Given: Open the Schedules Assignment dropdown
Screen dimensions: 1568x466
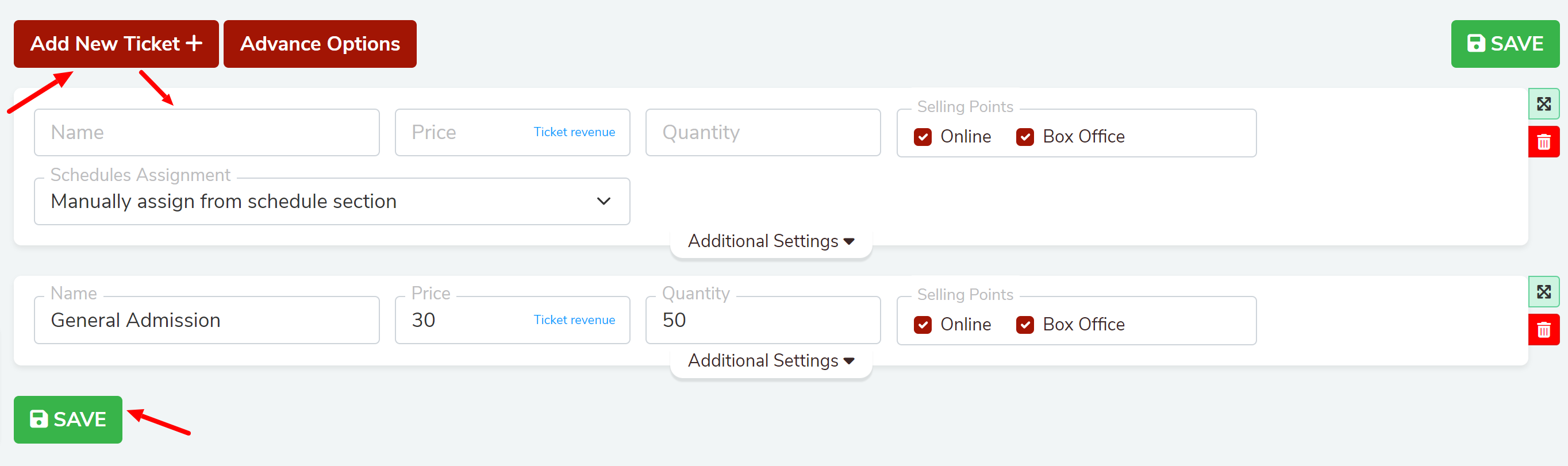Looking at the screenshot, I should (x=332, y=201).
